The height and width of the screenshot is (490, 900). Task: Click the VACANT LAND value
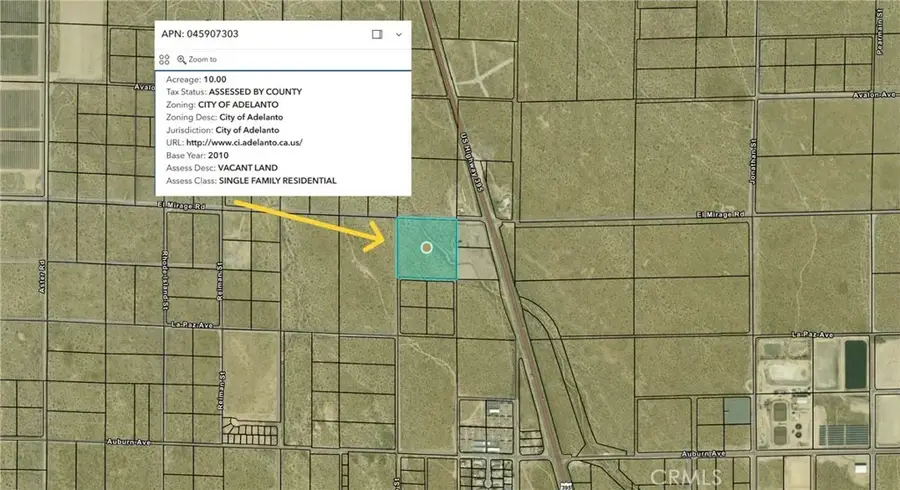[248, 168]
